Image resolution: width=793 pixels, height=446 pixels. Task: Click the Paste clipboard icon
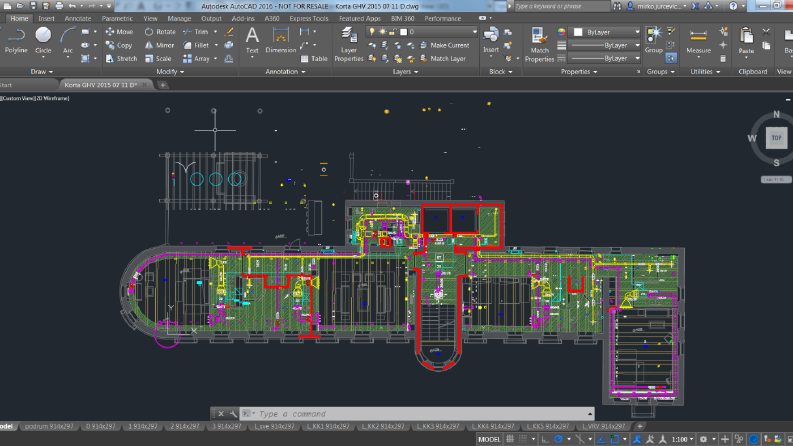746,40
